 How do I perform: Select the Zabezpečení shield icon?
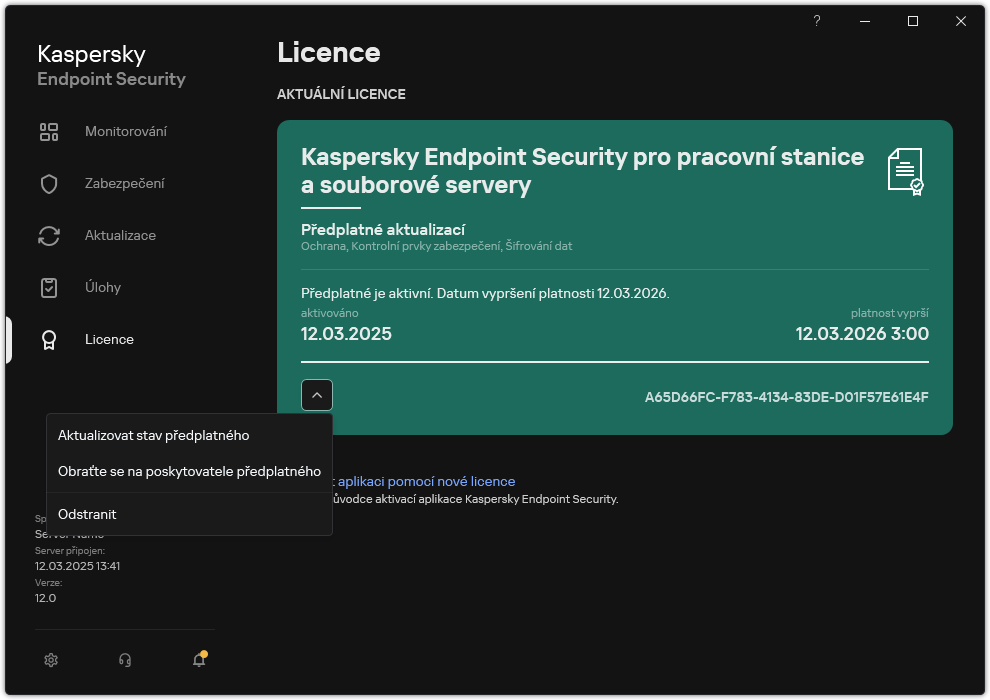[49, 183]
